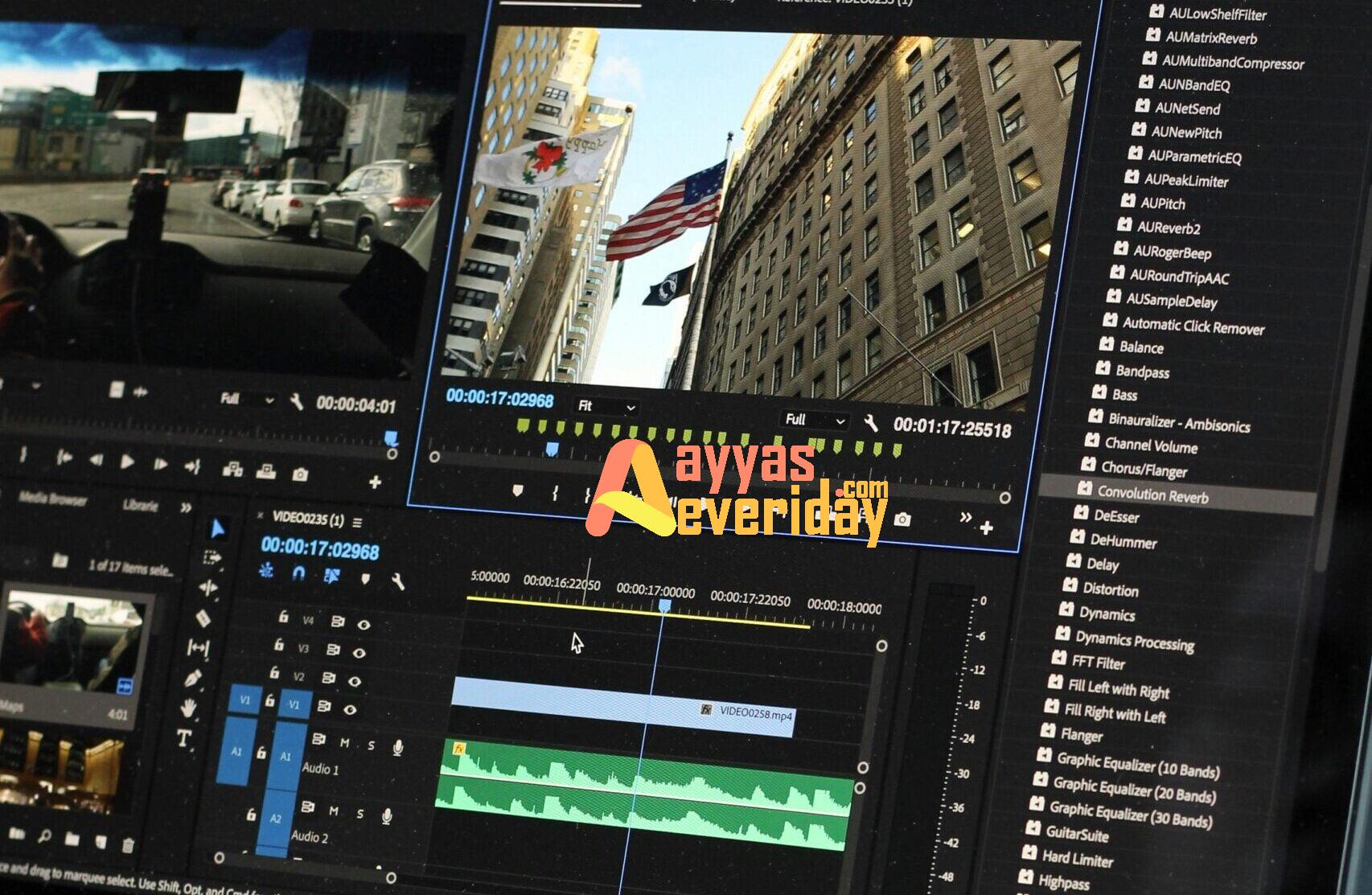
Task: Mute the Audio 2 track
Action: coord(333,811)
